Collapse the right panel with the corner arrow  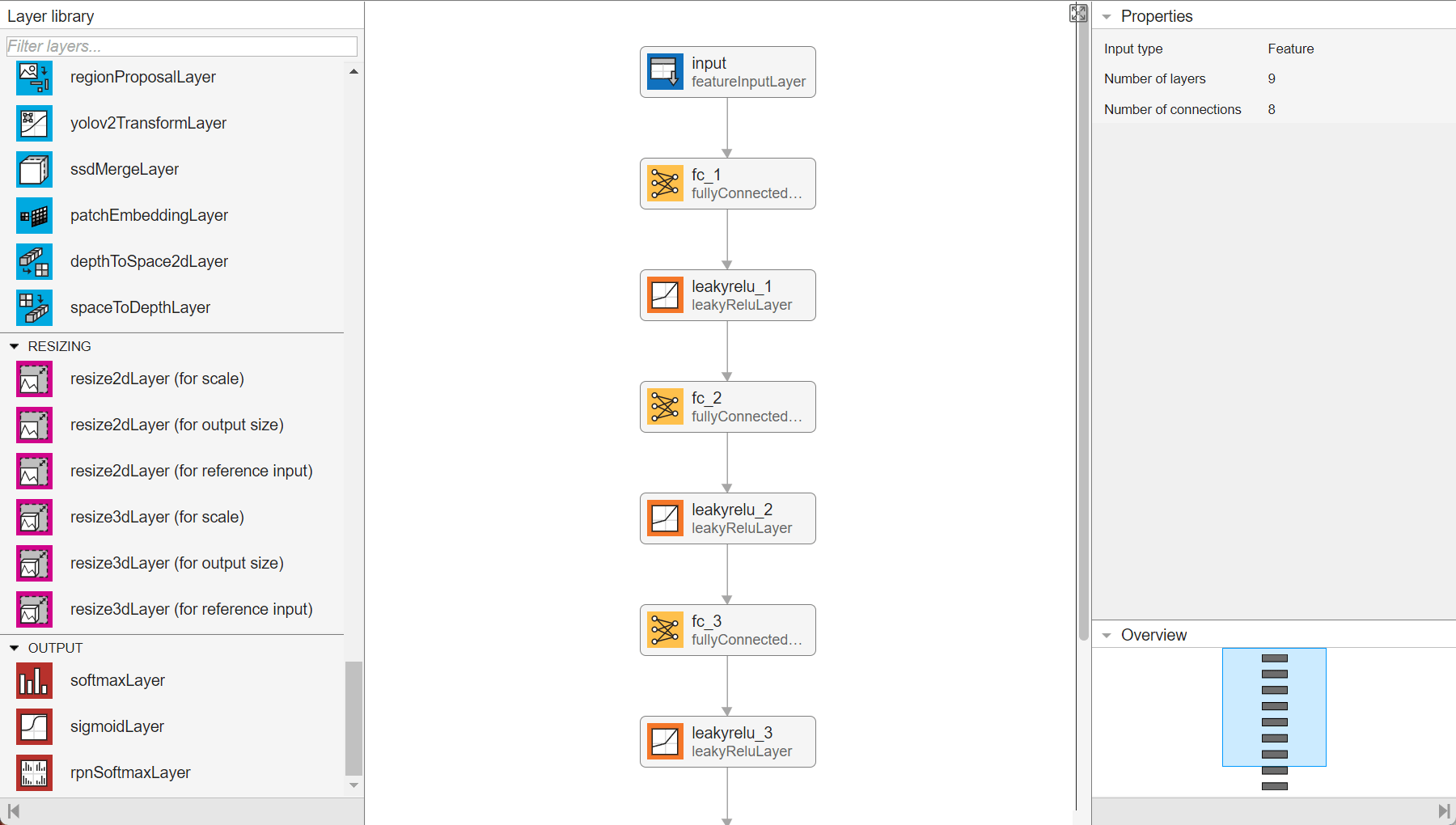(1444, 811)
